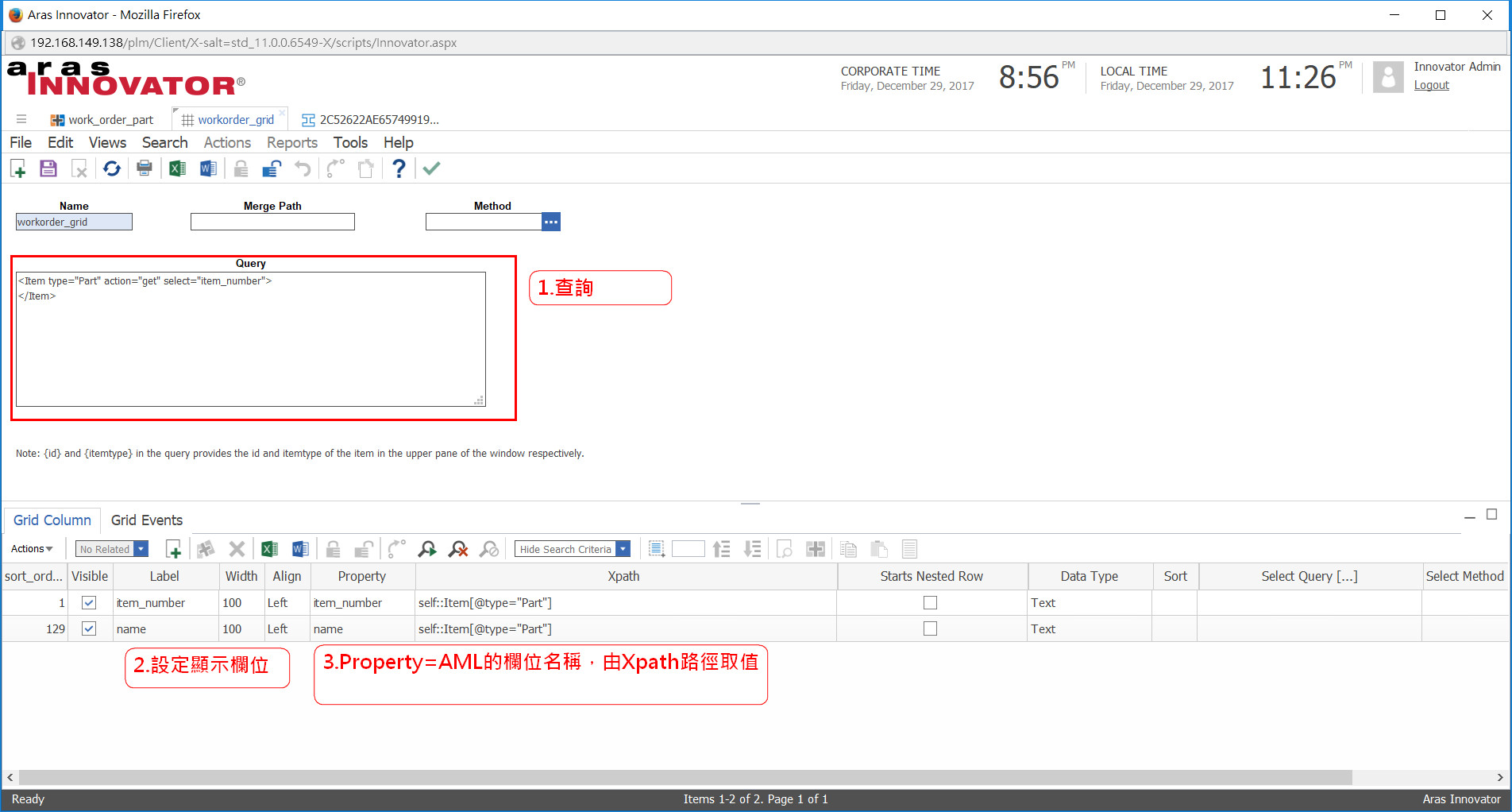Viewport: 1512px width, 812px height.
Task: Click the scroll right arrow at bottom
Action: pyautogui.click(x=1500, y=777)
